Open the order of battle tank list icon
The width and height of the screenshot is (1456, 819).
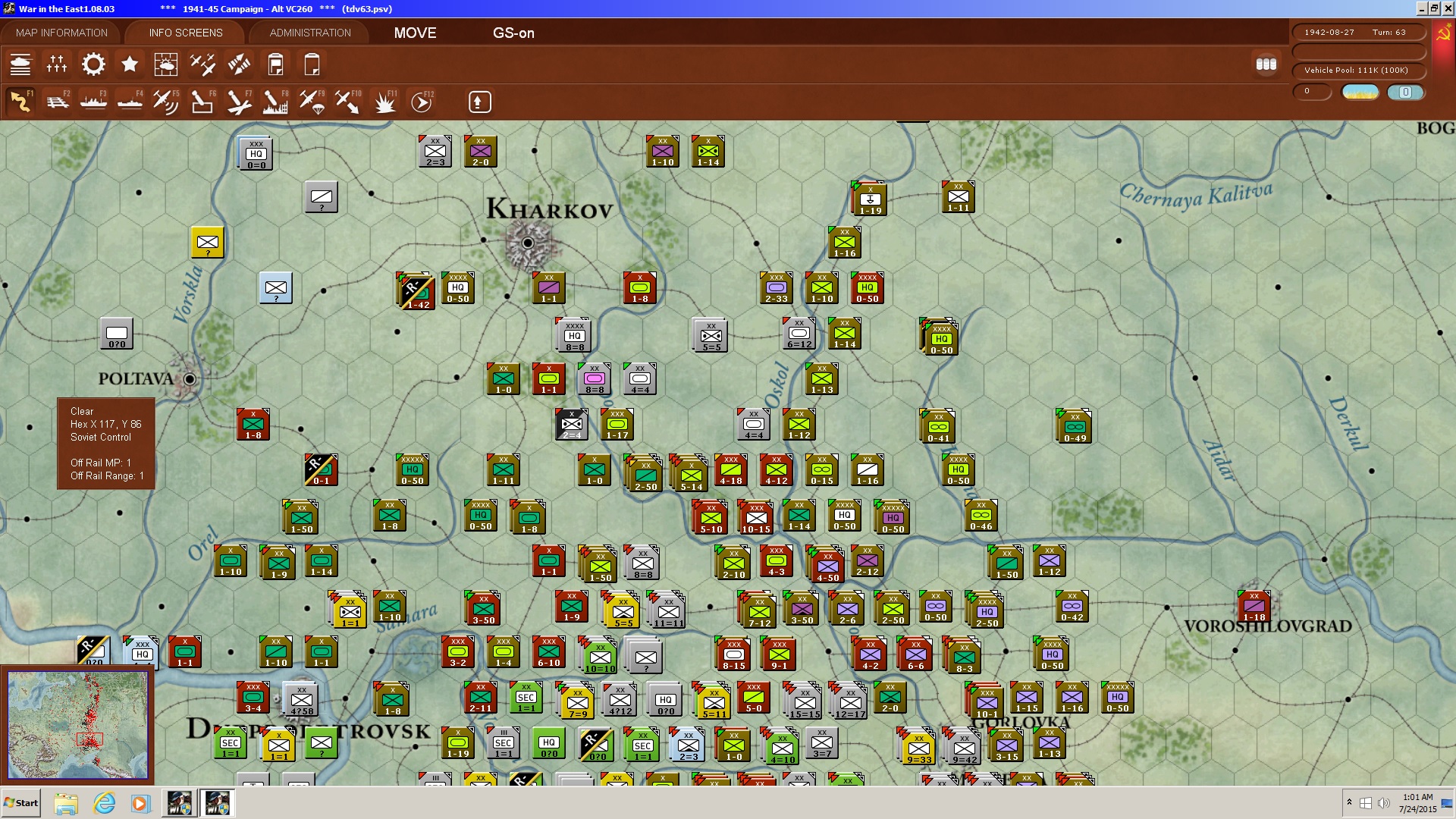click(x=20, y=64)
